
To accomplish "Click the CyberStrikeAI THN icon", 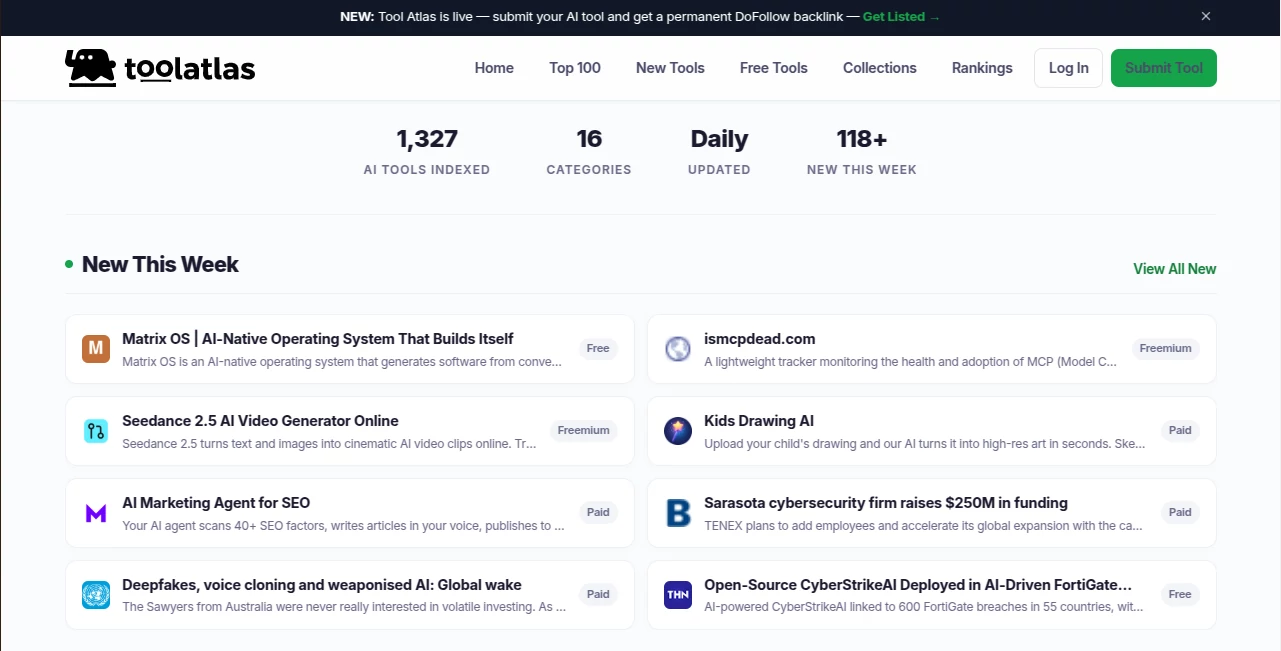I will pos(678,595).
